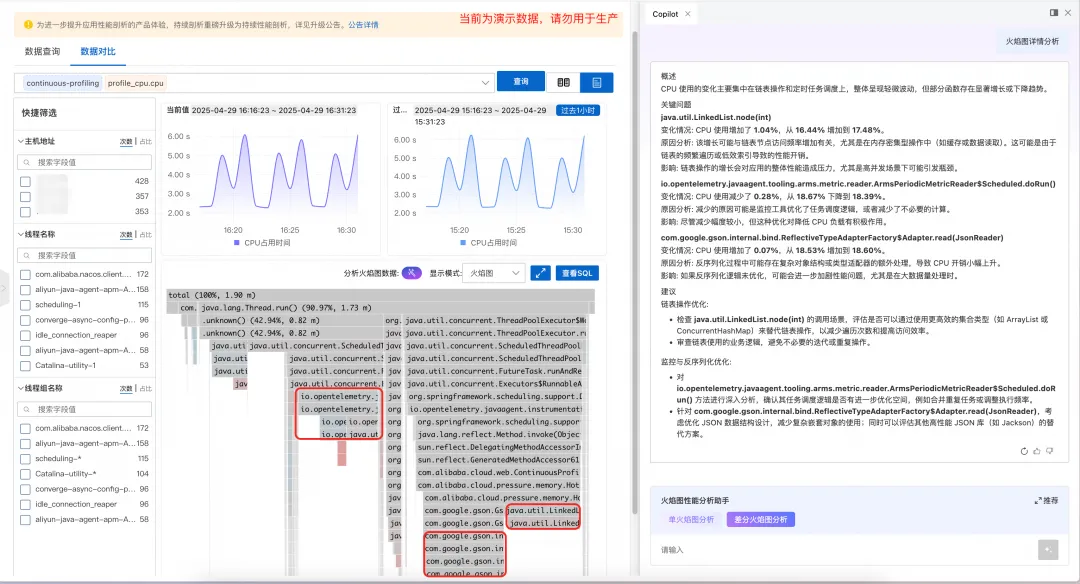Toggle the 分析火焰图数据 switch

coord(411,273)
